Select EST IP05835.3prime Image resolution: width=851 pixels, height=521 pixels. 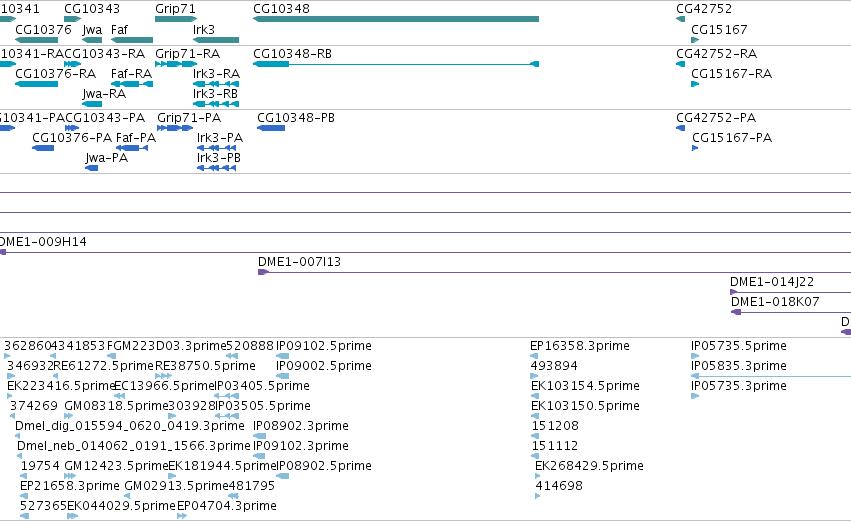(x=739, y=366)
